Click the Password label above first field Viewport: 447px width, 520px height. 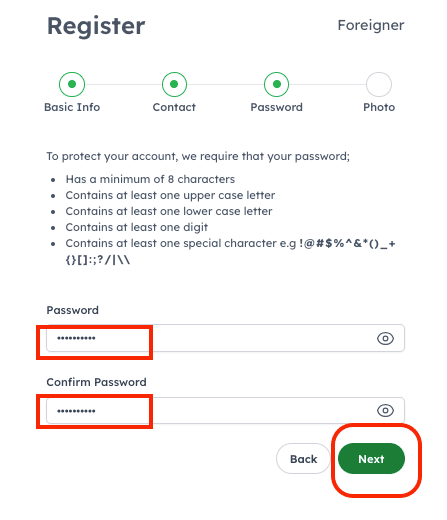click(x=73, y=310)
